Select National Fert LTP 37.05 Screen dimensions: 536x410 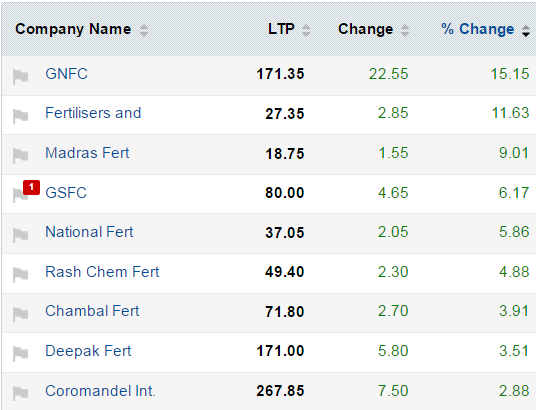click(285, 233)
